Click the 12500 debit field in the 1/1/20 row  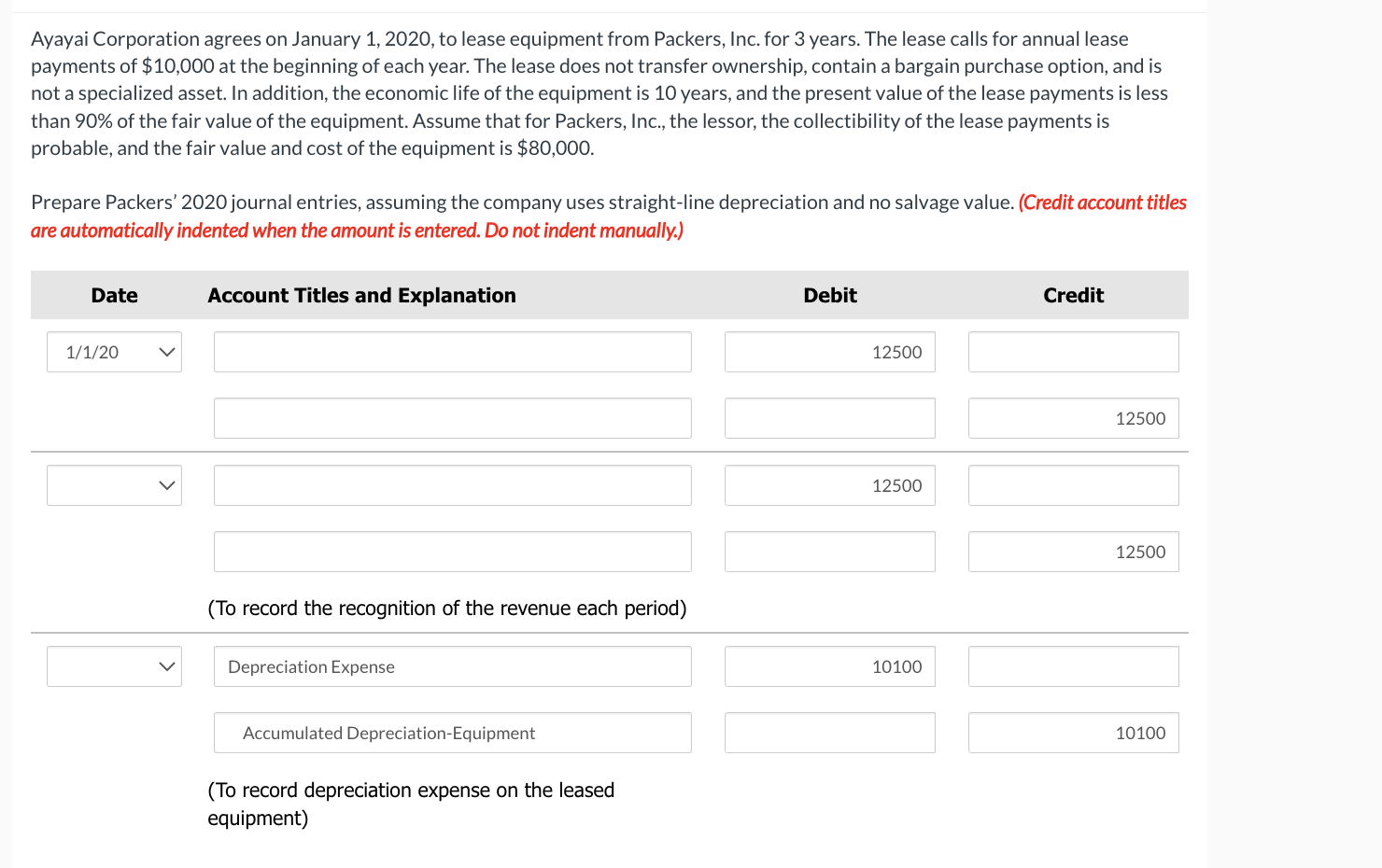click(830, 352)
